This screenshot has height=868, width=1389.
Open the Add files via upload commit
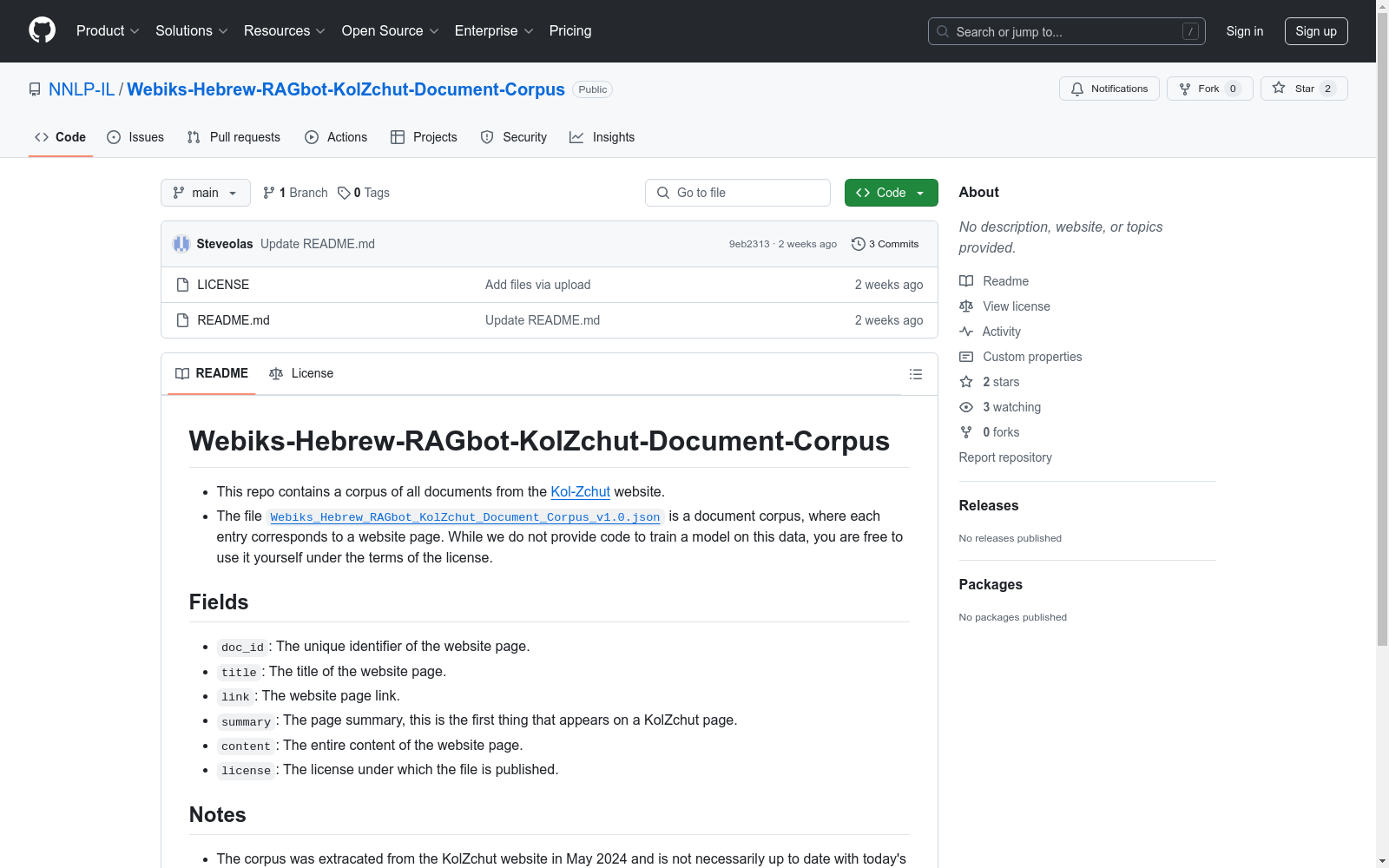coord(538,285)
